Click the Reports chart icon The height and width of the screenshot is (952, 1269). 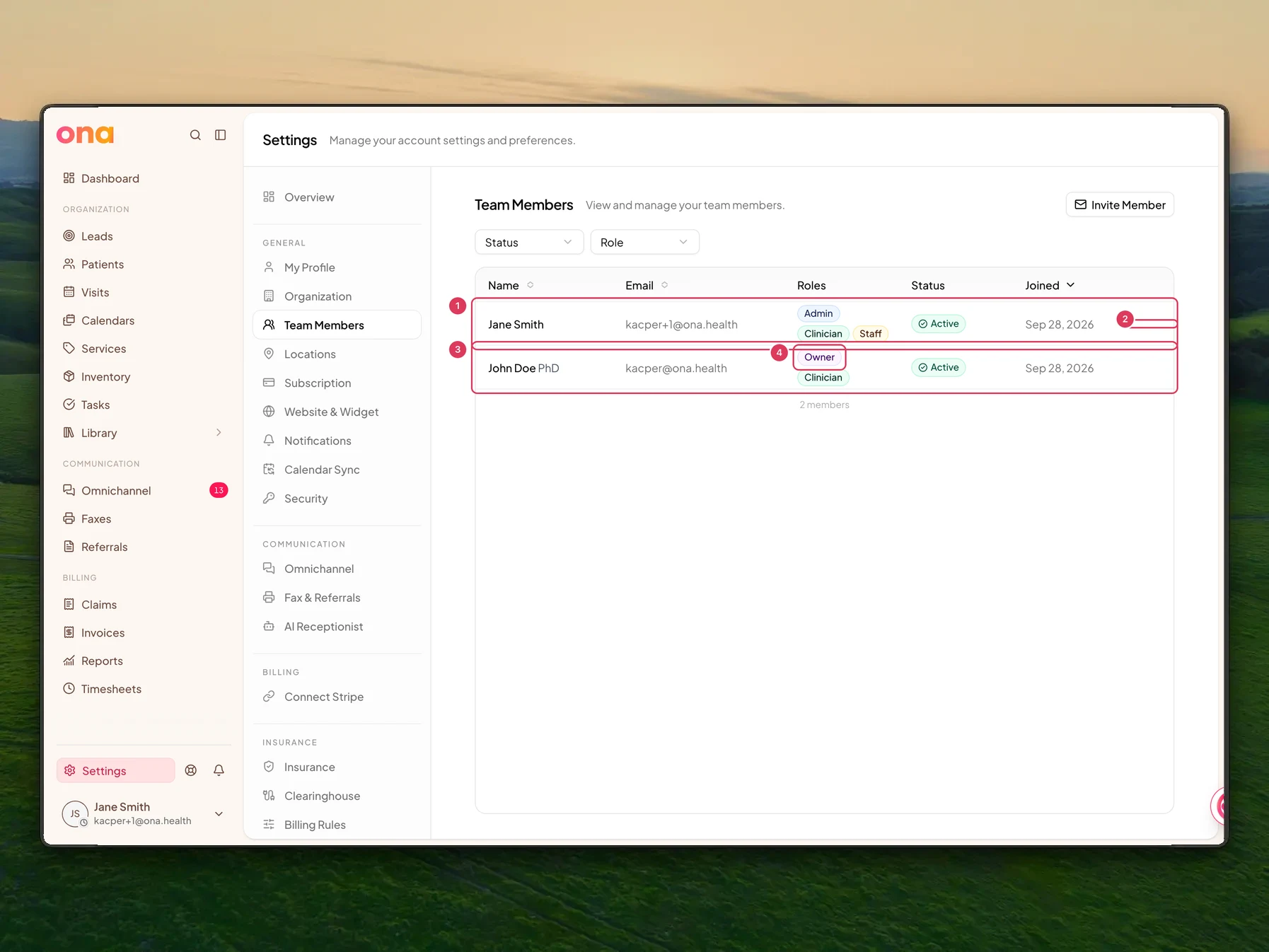pos(69,661)
